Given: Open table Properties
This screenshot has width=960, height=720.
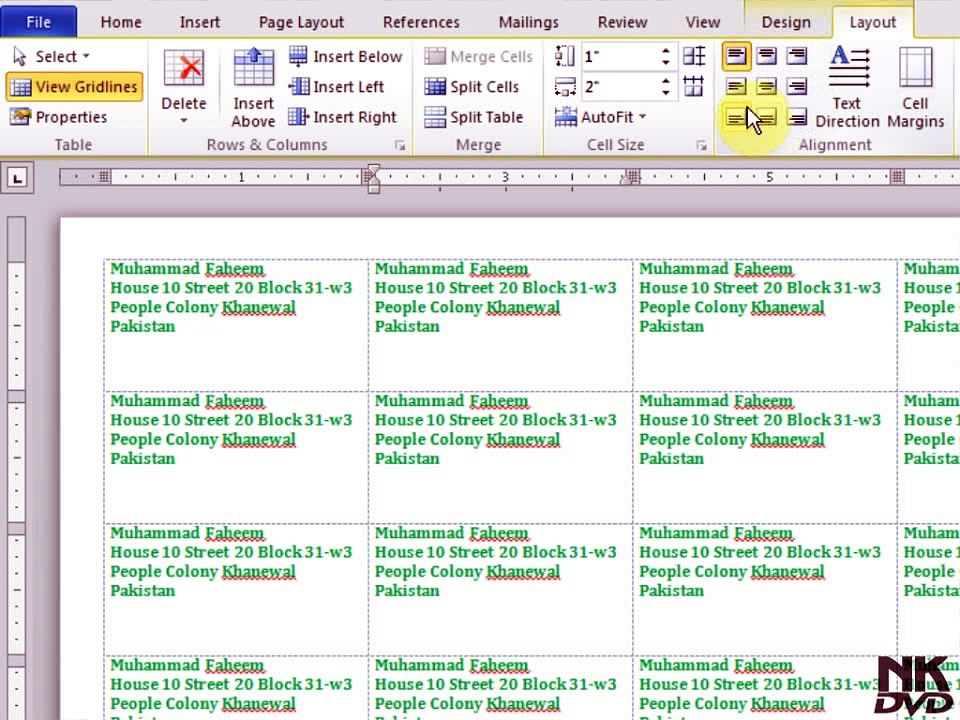Looking at the screenshot, I should point(58,116).
